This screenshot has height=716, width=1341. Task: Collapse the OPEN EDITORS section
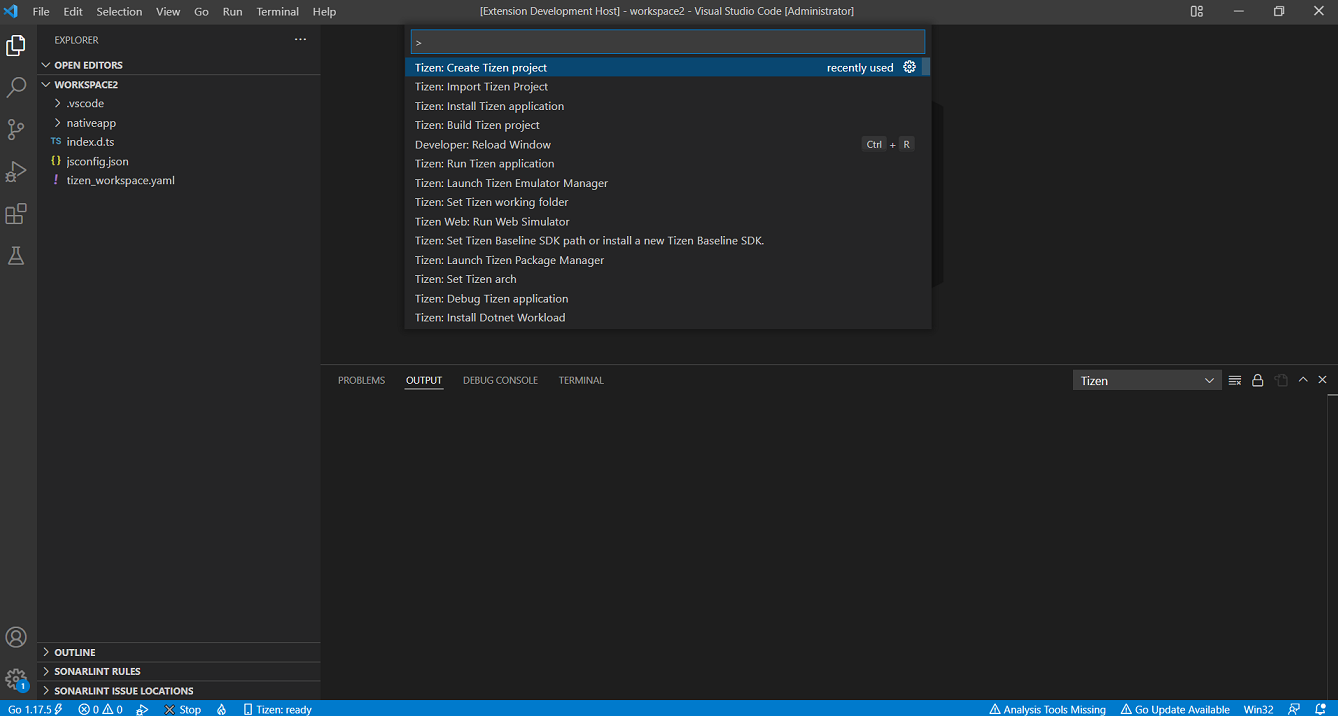click(88, 65)
